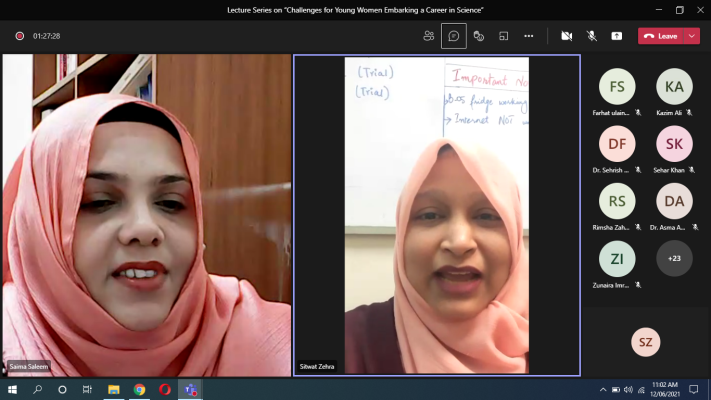Turn on the camera
This screenshot has width=711, height=400.
click(x=566, y=36)
